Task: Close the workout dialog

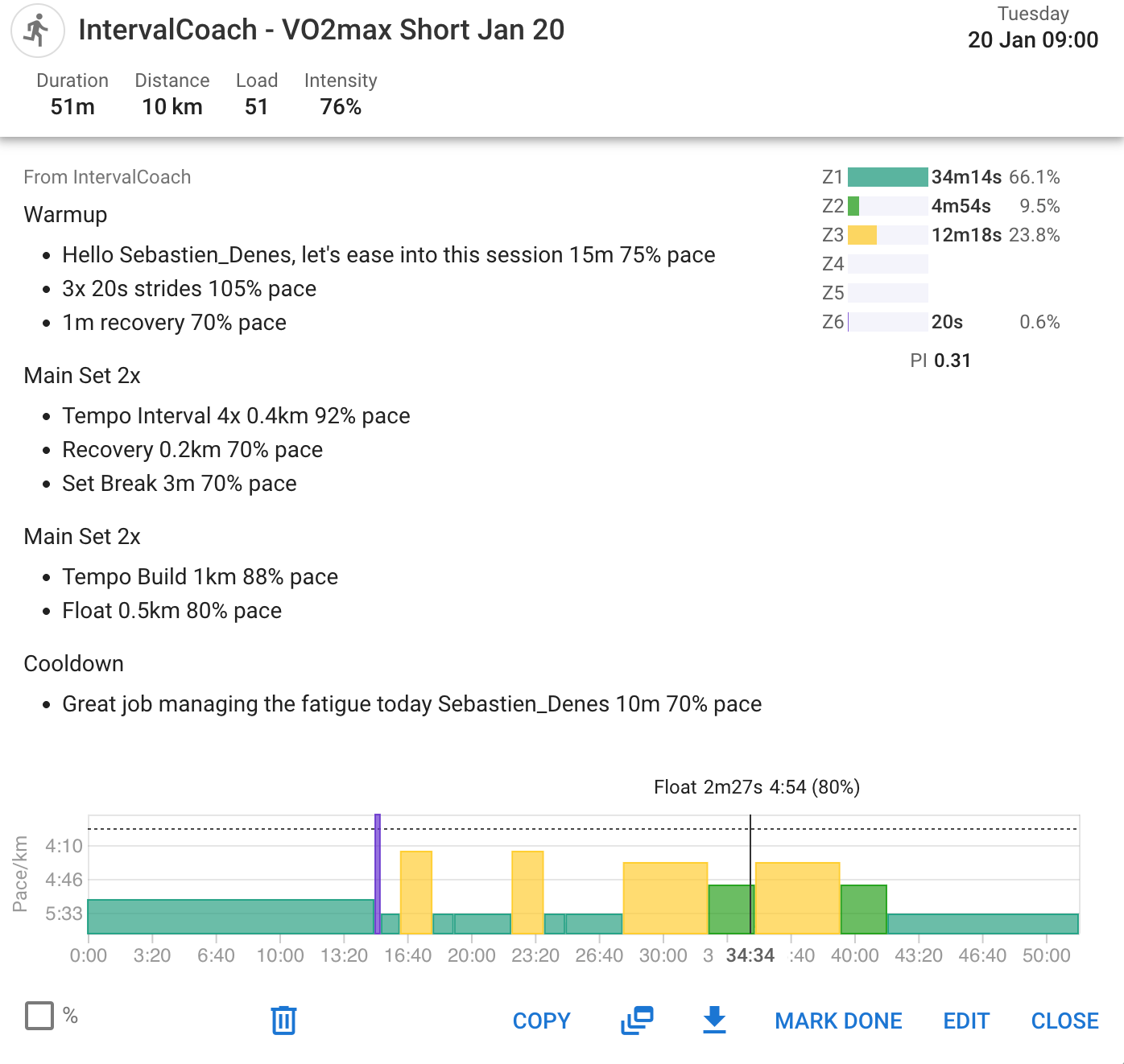Action: pyautogui.click(x=1064, y=1021)
